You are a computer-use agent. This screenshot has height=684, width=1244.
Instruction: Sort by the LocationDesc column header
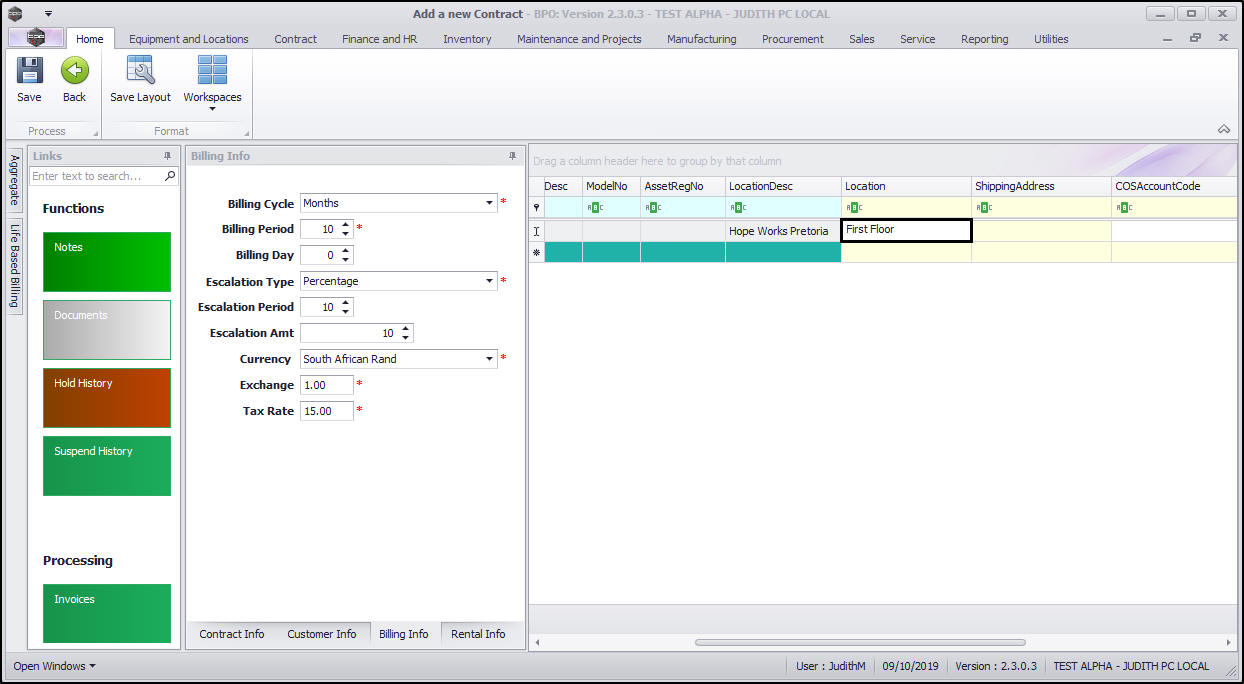pyautogui.click(x=783, y=186)
